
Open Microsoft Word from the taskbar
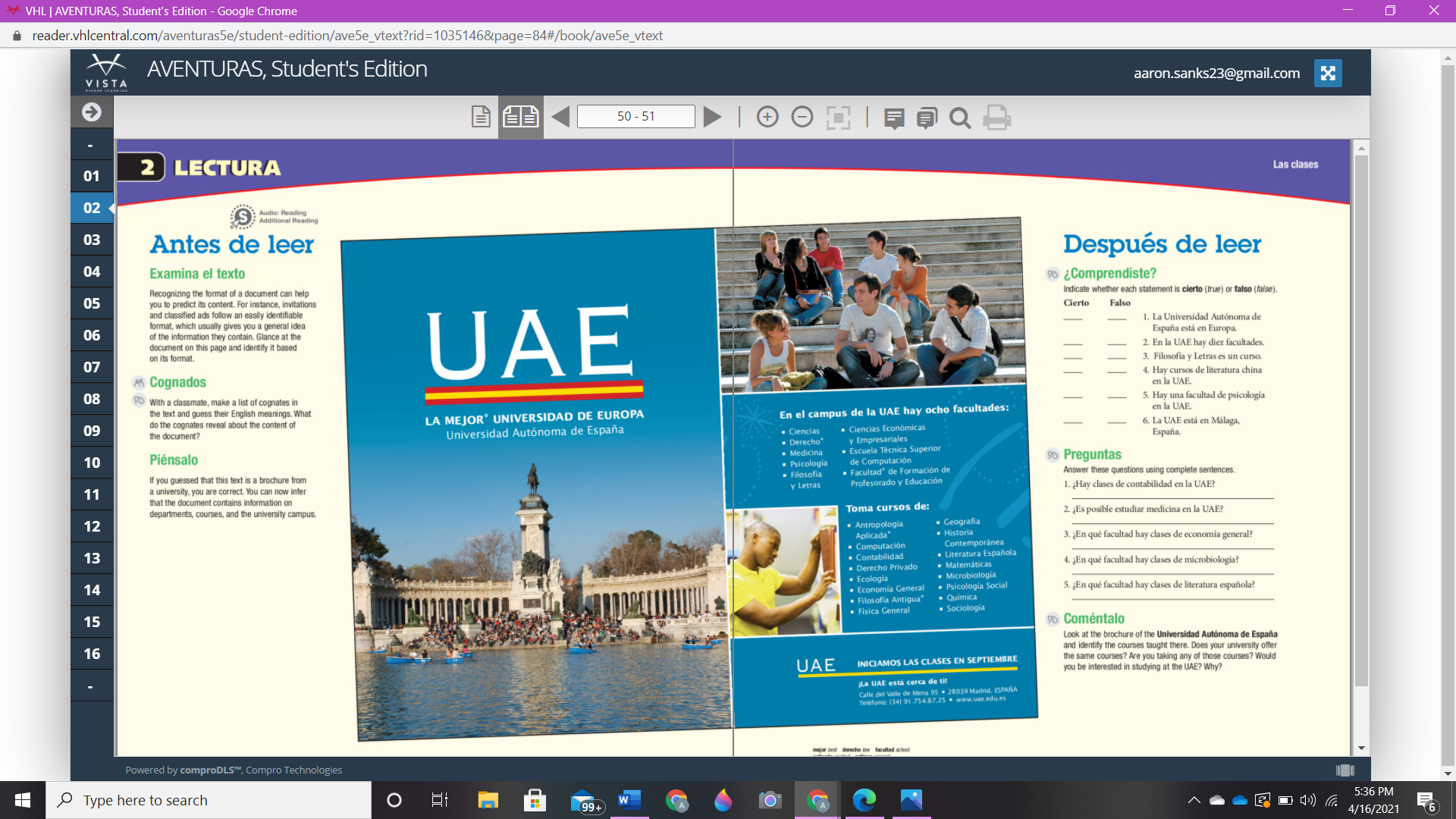(629, 800)
